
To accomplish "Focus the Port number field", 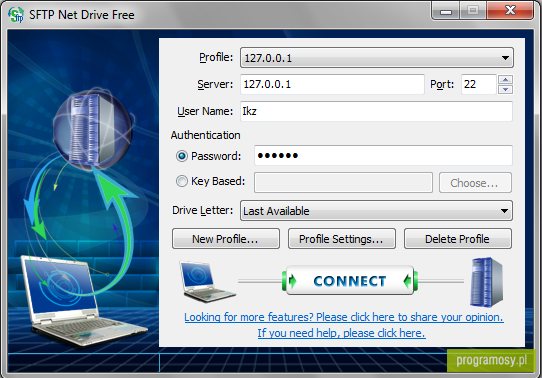I will (x=479, y=84).
